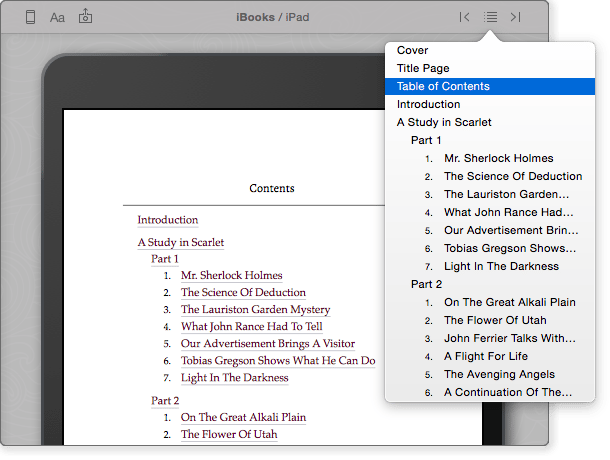Open Tobias Gregson Shows… popup entry
The image size is (610, 460).
tap(490, 248)
